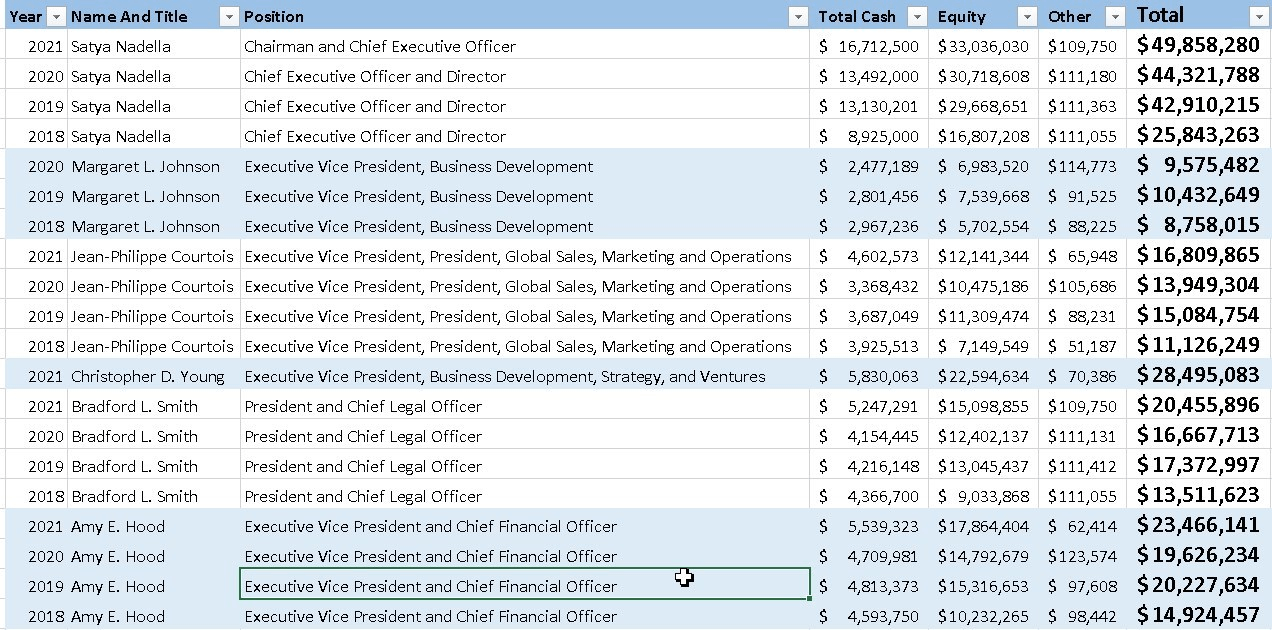Screen dimensions: 1272x630
Task: Click total cell showing $28,495,083
Action: pos(1198,377)
